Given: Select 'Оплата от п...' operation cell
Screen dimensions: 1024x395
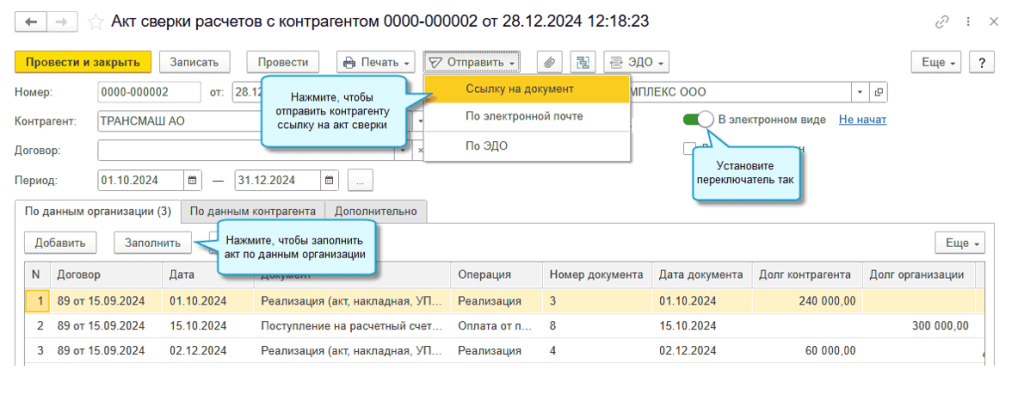Looking at the screenshot, I should 496,326.
